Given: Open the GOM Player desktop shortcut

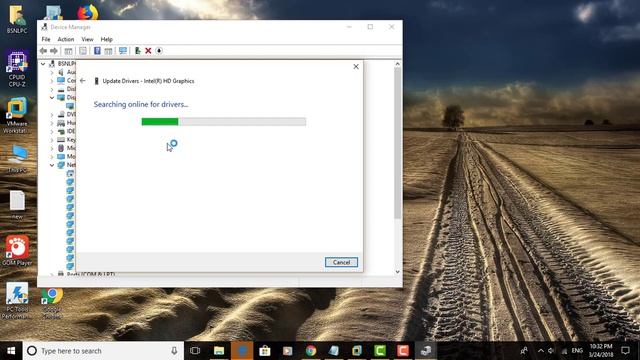Looking at the screenshot, I should (x=17, y=250).
